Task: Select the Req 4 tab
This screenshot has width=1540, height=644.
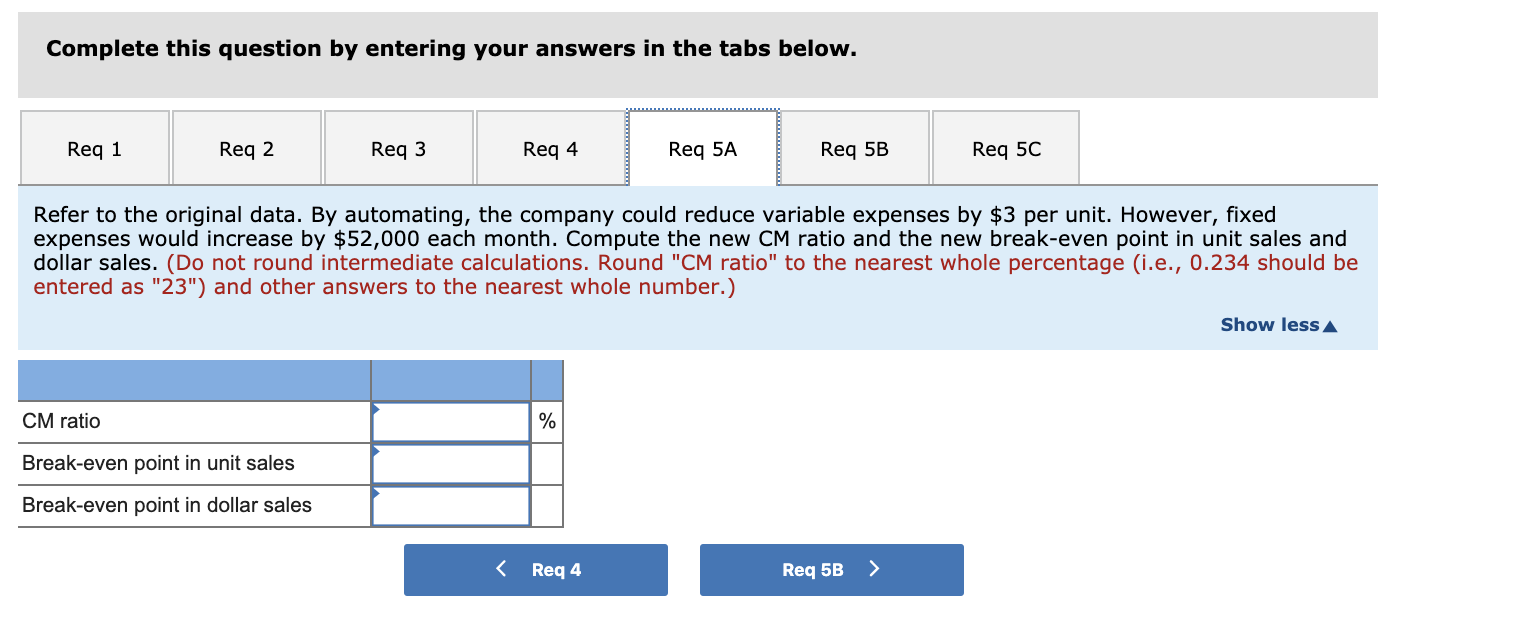Action: pos(550,147)
